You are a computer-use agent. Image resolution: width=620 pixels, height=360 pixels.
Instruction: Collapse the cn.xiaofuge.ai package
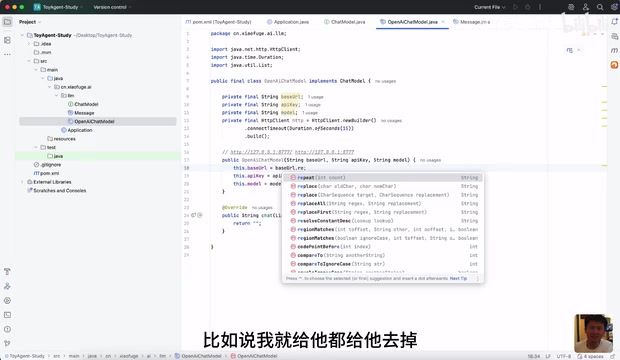pyautogui.click(x=49, y=87)
